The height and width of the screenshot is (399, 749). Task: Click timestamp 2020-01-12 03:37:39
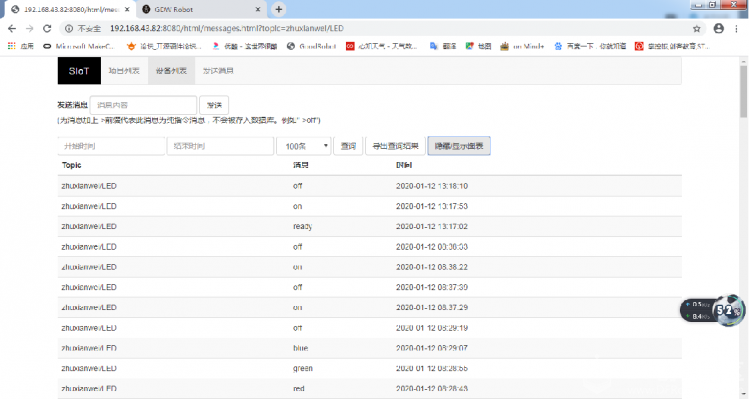pos(432,287)
